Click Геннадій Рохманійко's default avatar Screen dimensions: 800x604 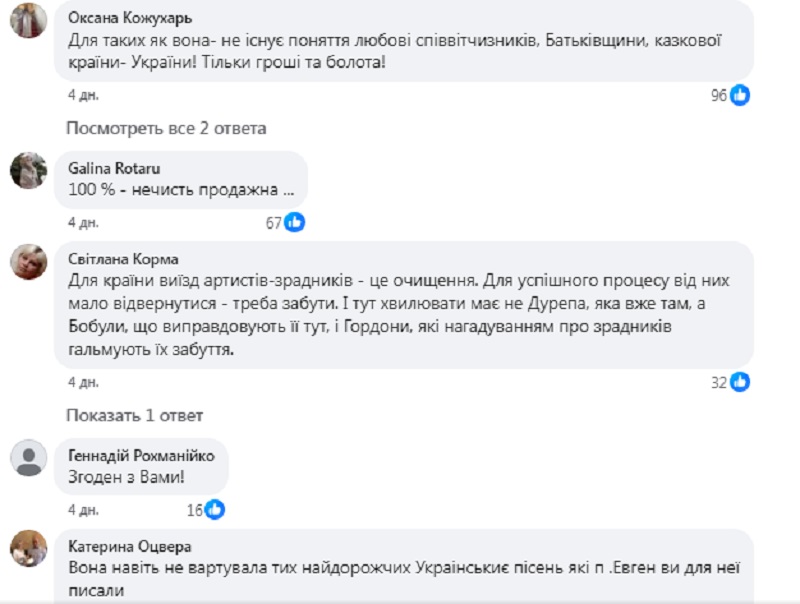[28, 459]
